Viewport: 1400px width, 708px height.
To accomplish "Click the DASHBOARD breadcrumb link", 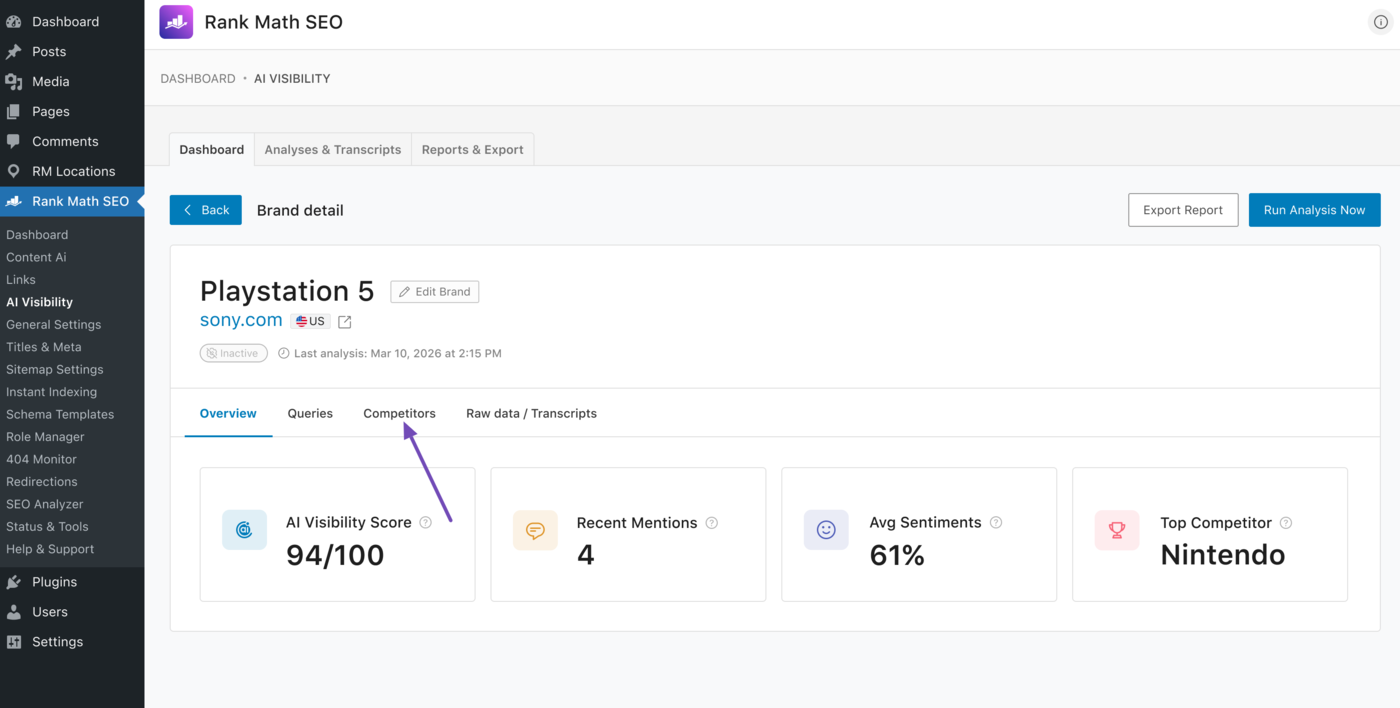I will point(198,78).
